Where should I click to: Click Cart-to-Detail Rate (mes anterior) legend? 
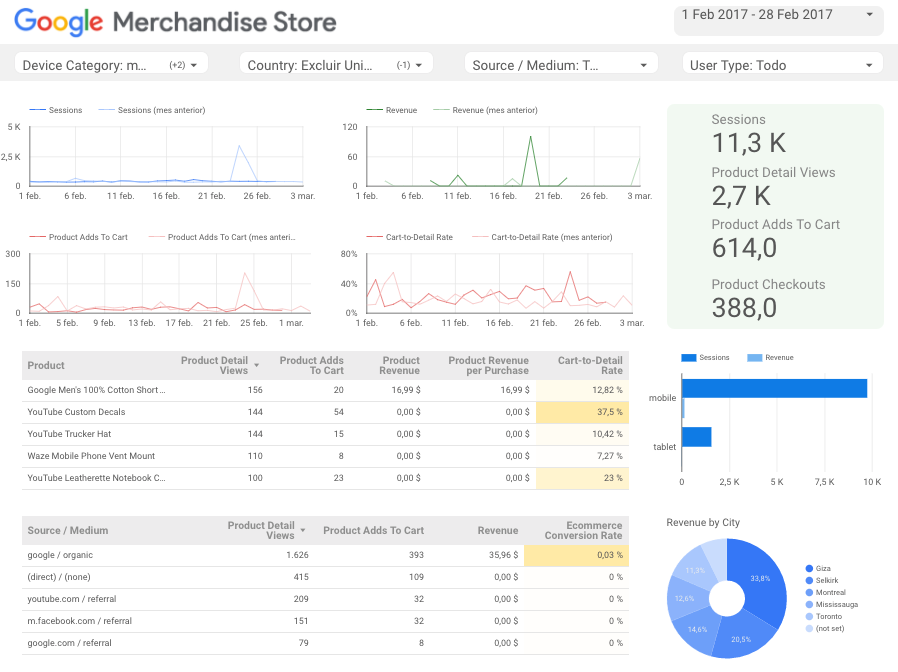click(x=542, y=237)
